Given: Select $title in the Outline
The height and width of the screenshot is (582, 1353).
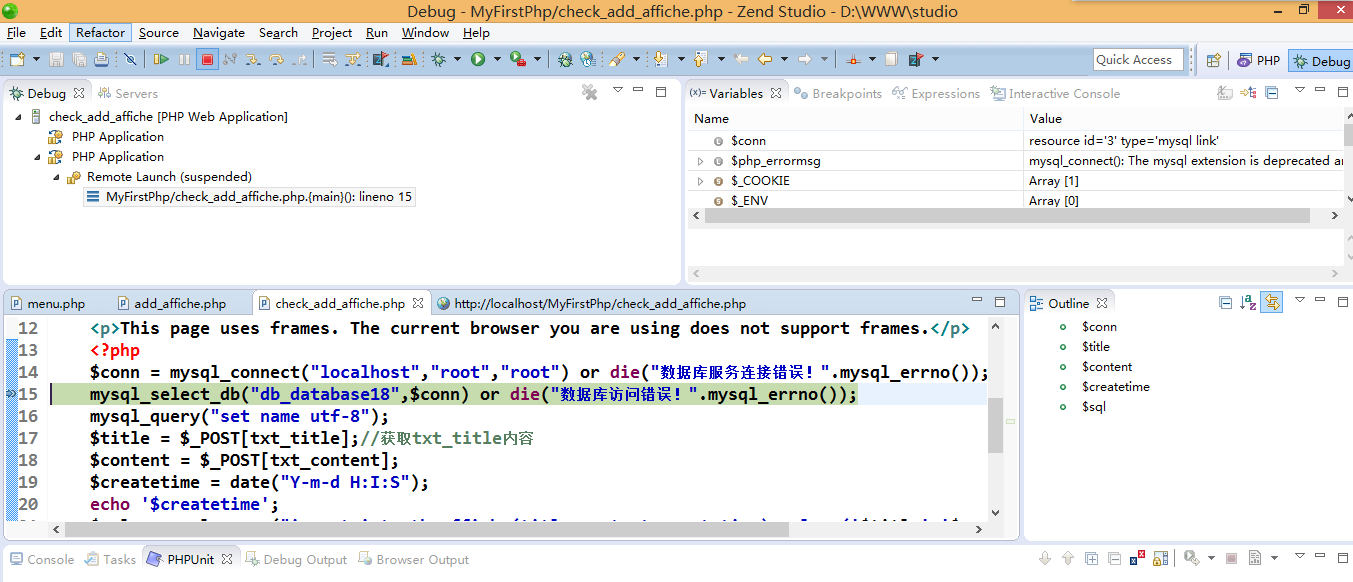Looking at the screenshot, I should [1096, 347].
